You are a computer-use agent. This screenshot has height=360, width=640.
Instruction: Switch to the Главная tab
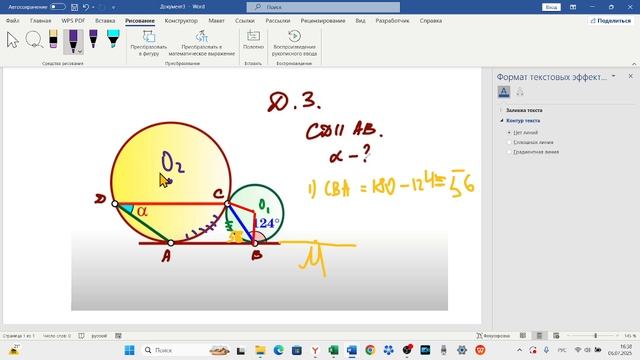[x=40, y=20]
